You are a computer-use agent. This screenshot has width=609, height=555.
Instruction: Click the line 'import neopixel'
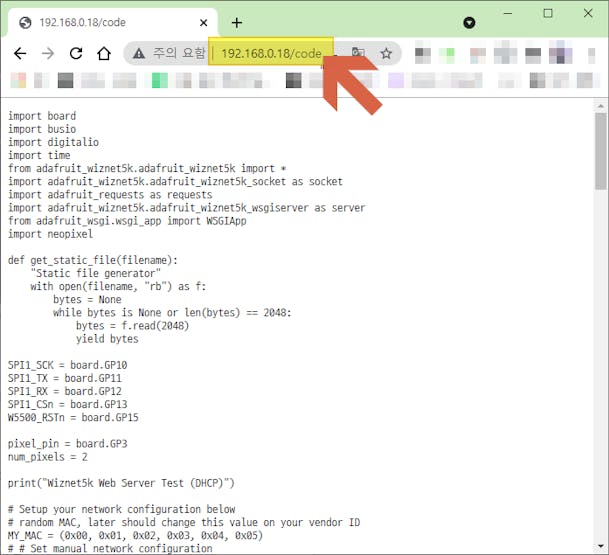50,234
